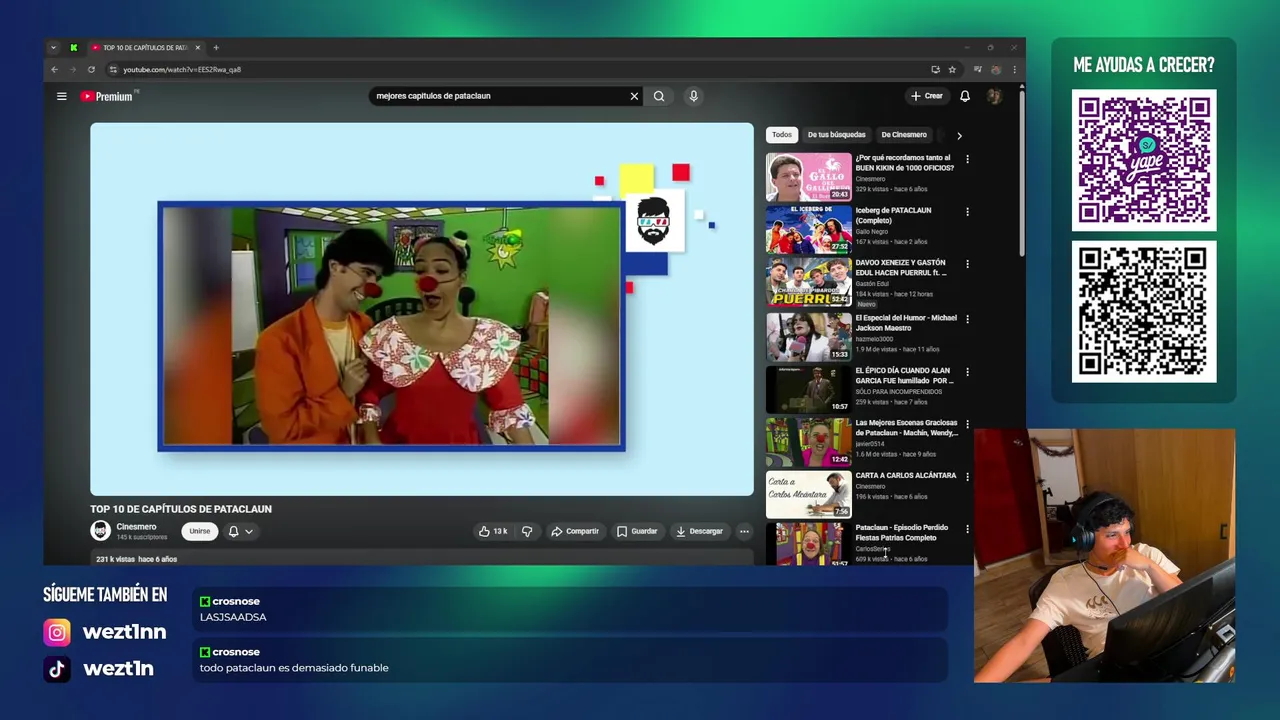The width and height of the screenshot is (1280, 720).
Task: Open browser profile avatar in toolbar
Action: [x=996, y=69]
